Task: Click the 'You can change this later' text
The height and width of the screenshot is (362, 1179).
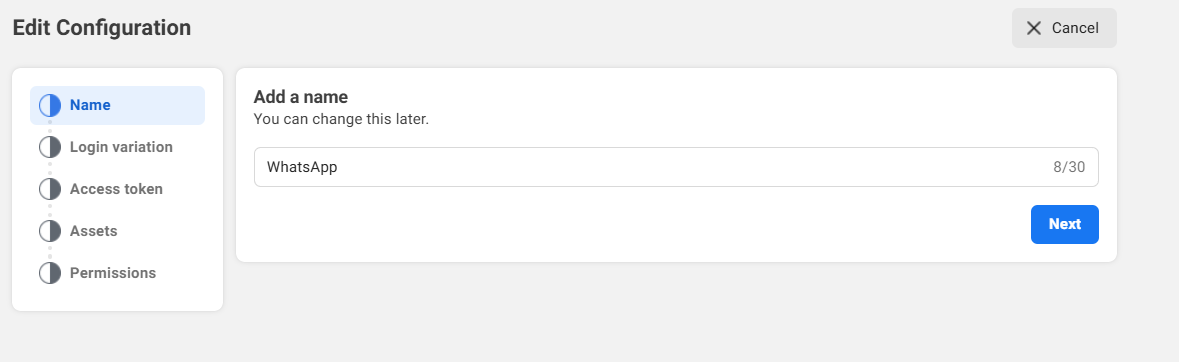Action: tap(341, 119)
